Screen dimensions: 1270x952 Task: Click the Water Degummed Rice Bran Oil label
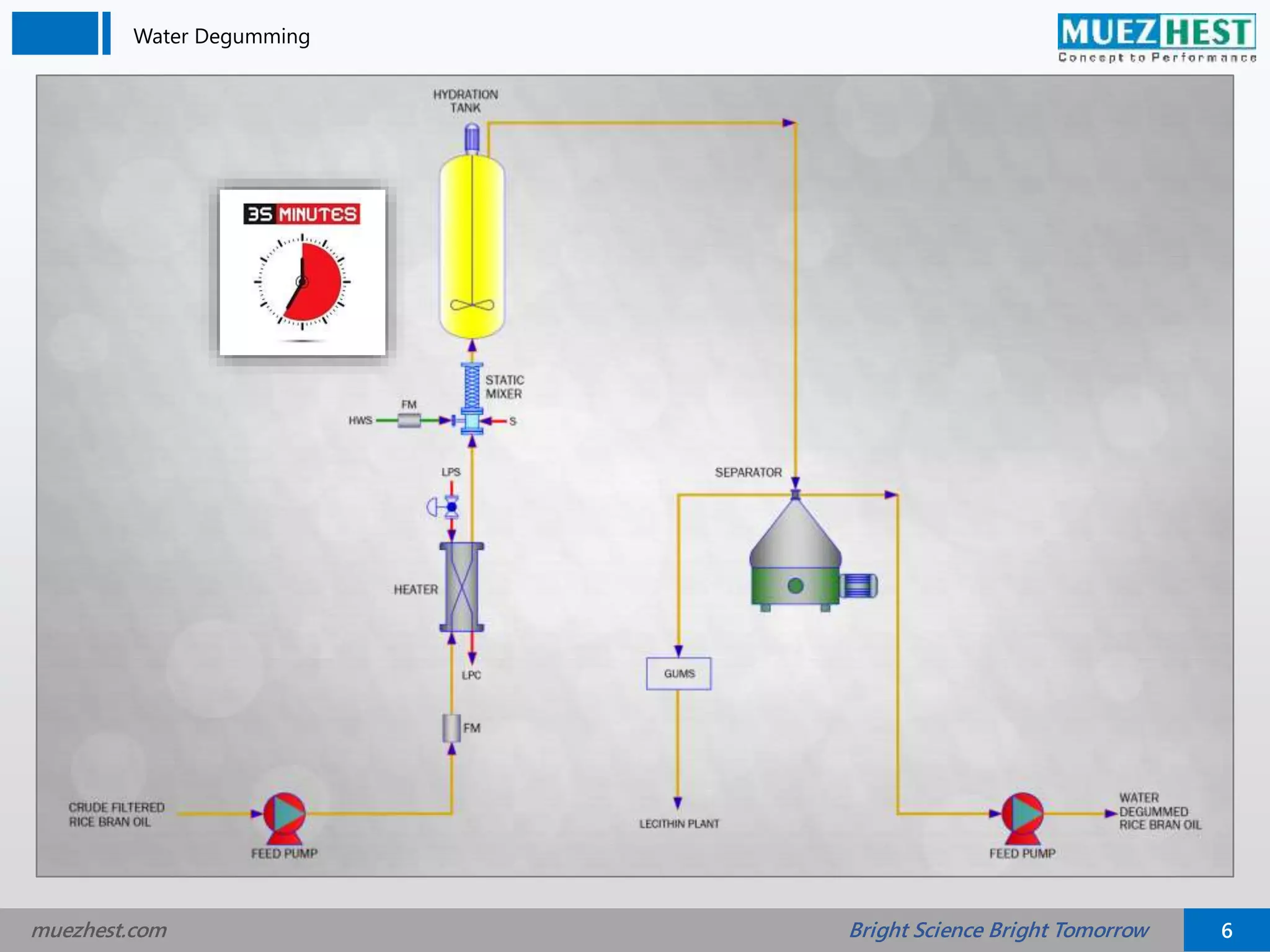pyautogui.click(x=1160, y=811)
